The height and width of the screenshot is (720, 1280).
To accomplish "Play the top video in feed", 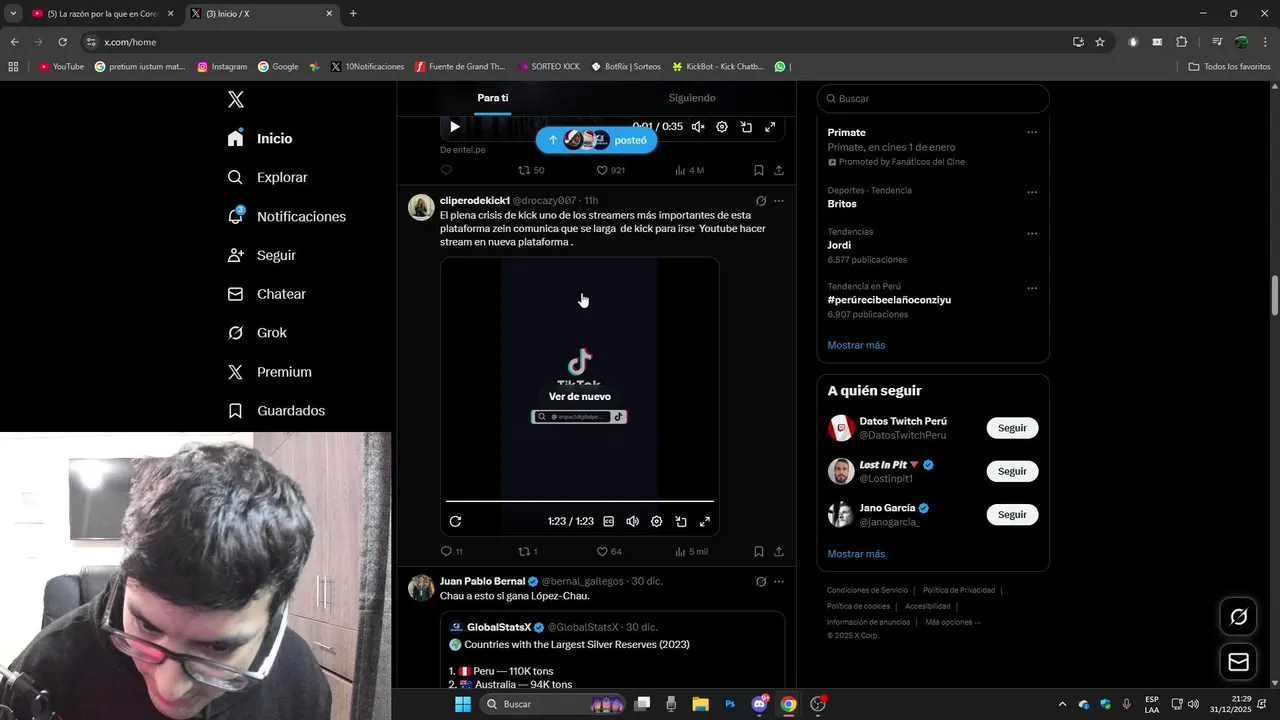I will [x=455, y=127].
